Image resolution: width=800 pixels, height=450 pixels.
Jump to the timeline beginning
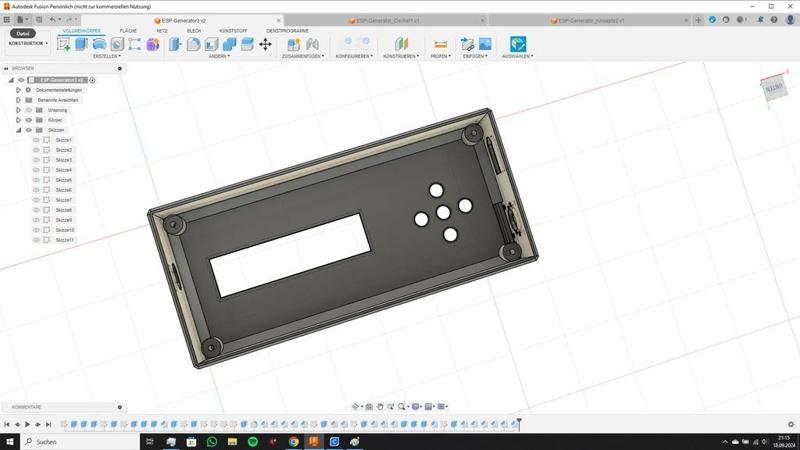[x=7, y=424]
